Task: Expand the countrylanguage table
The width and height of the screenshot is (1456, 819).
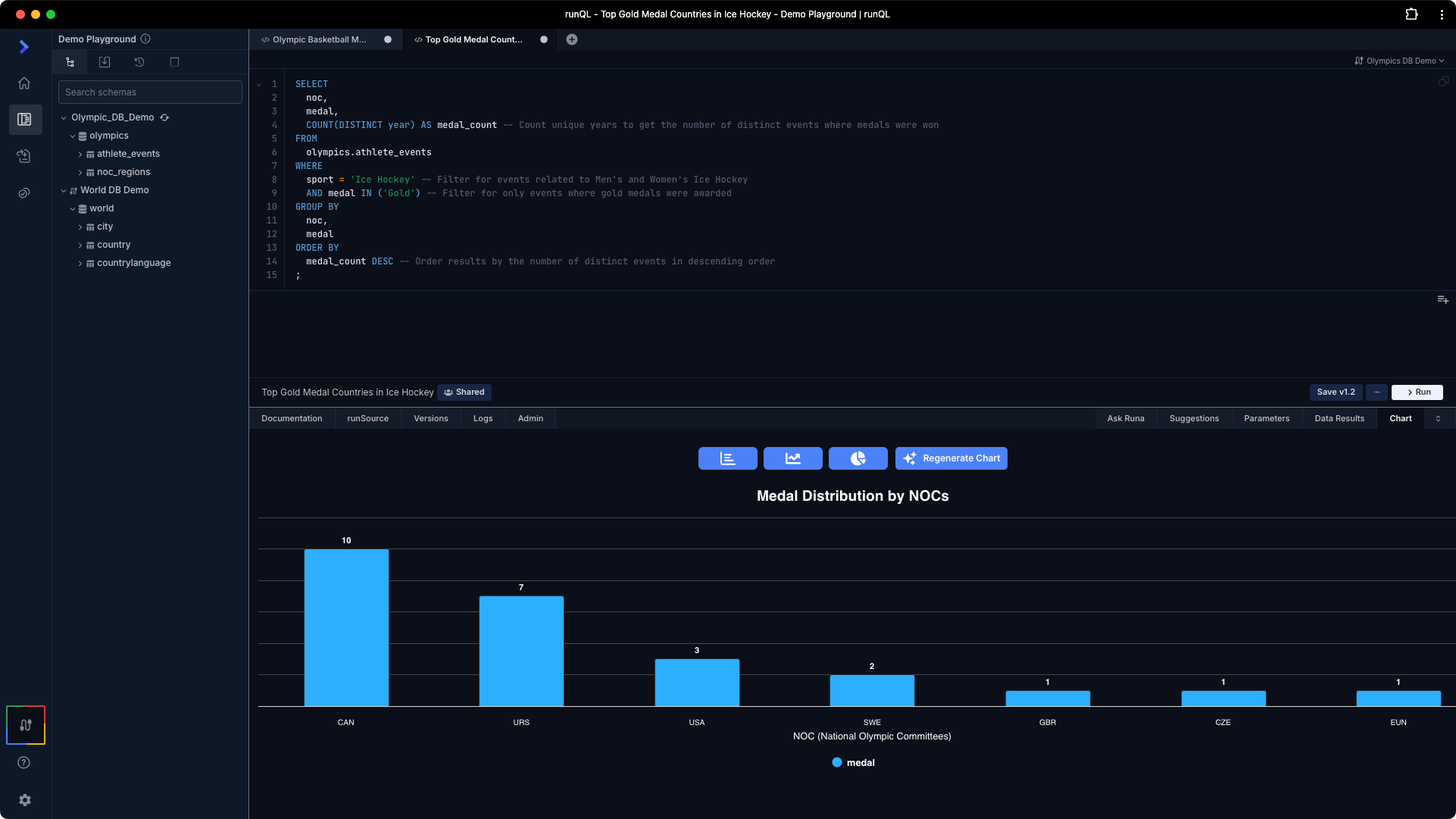Action: click(x=80, y=263)
